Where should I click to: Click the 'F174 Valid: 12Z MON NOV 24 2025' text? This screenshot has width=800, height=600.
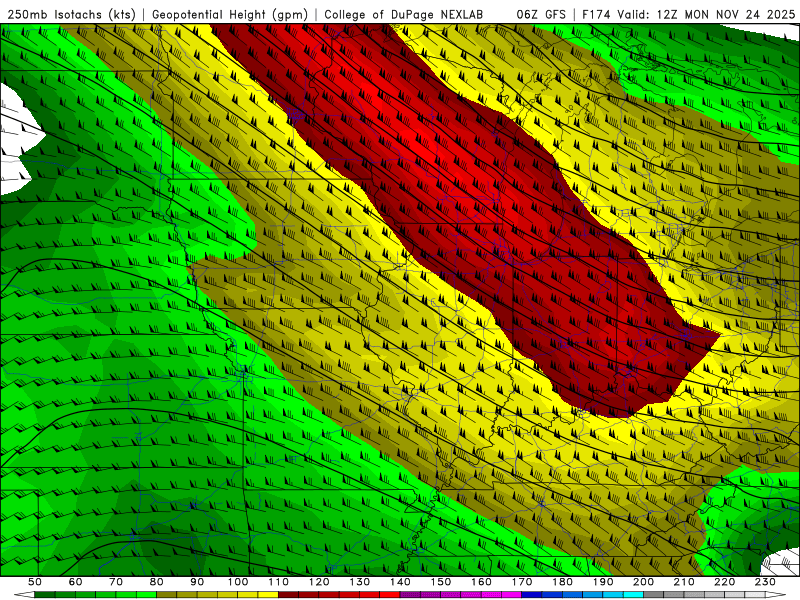(x=688, y=15)
